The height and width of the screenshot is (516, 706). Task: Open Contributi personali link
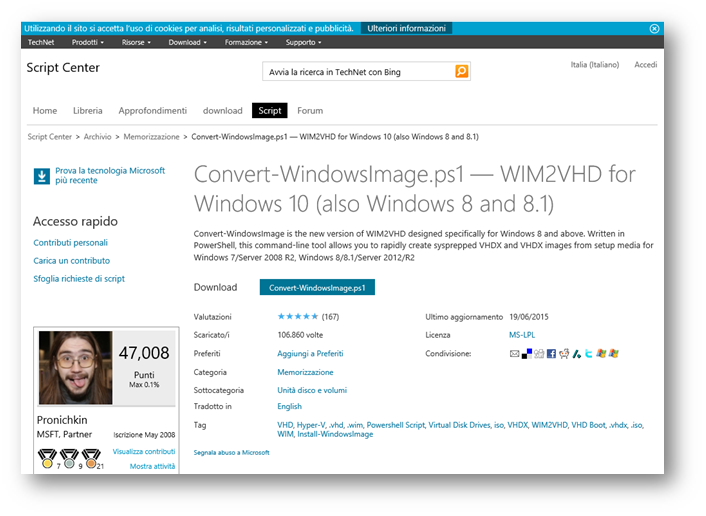coord(70,243)
